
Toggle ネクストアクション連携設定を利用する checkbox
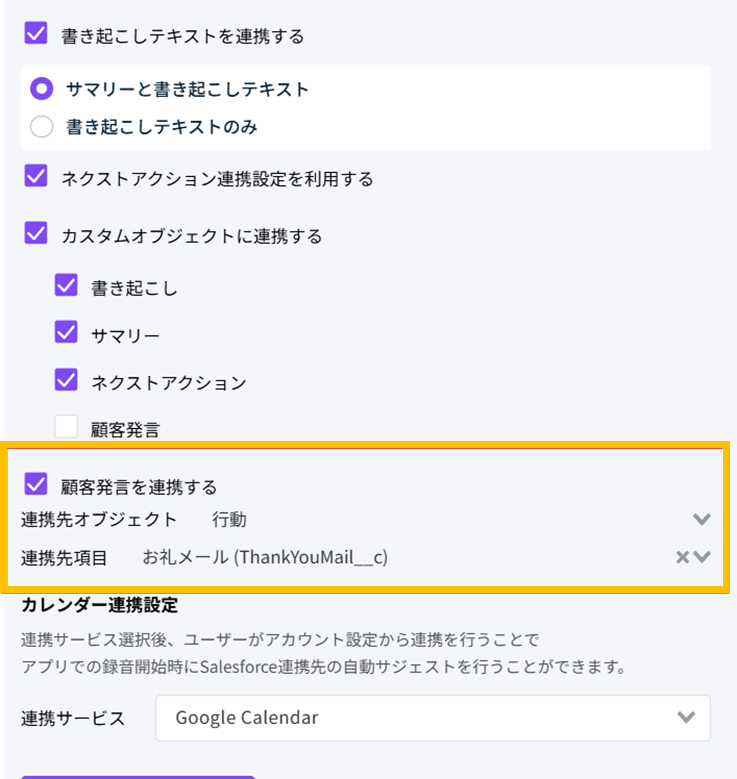(x=36, y=177)
